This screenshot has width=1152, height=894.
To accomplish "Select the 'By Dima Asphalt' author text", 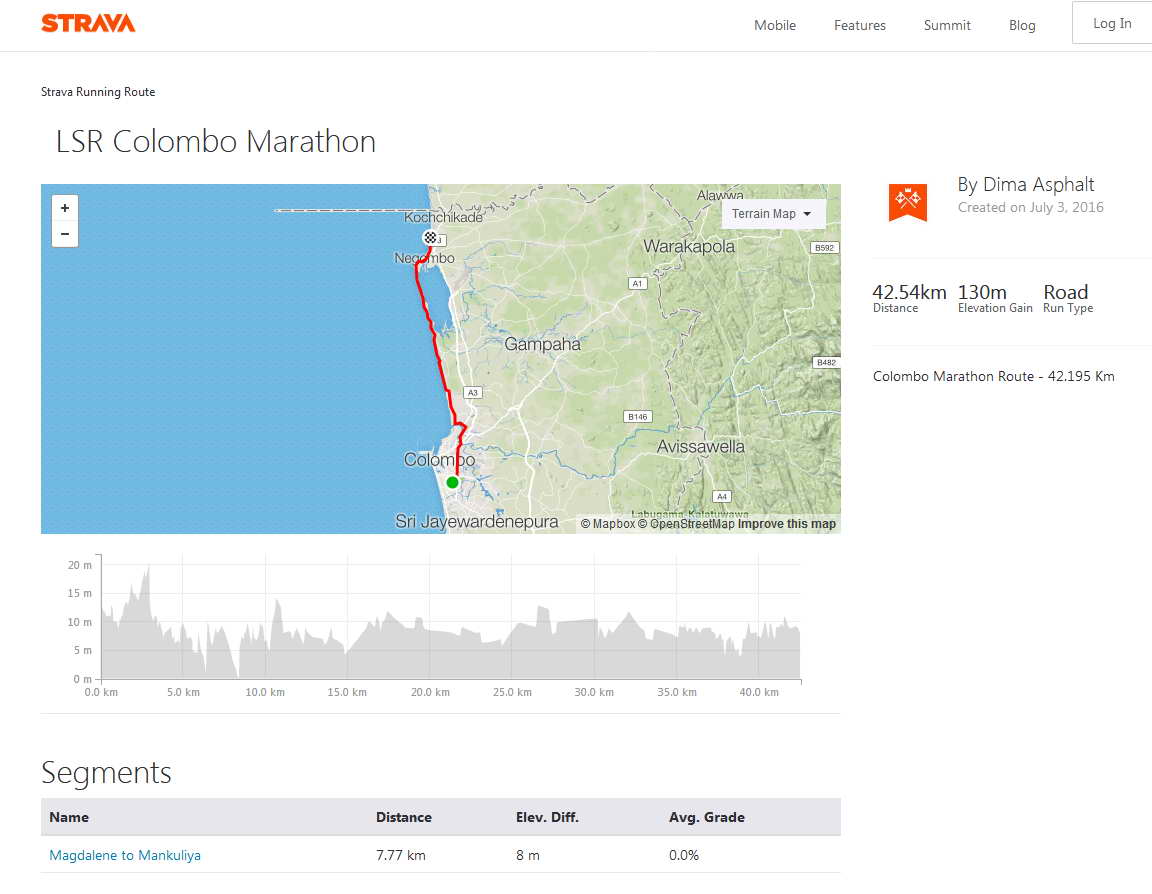I will coord(1026,184).
